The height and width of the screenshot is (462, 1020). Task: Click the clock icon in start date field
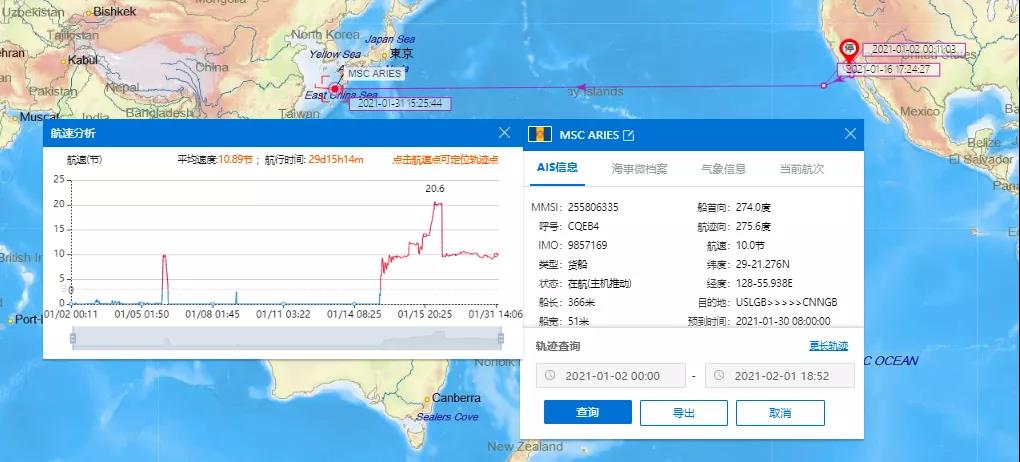pyautogui.click(x=551, y=376)
